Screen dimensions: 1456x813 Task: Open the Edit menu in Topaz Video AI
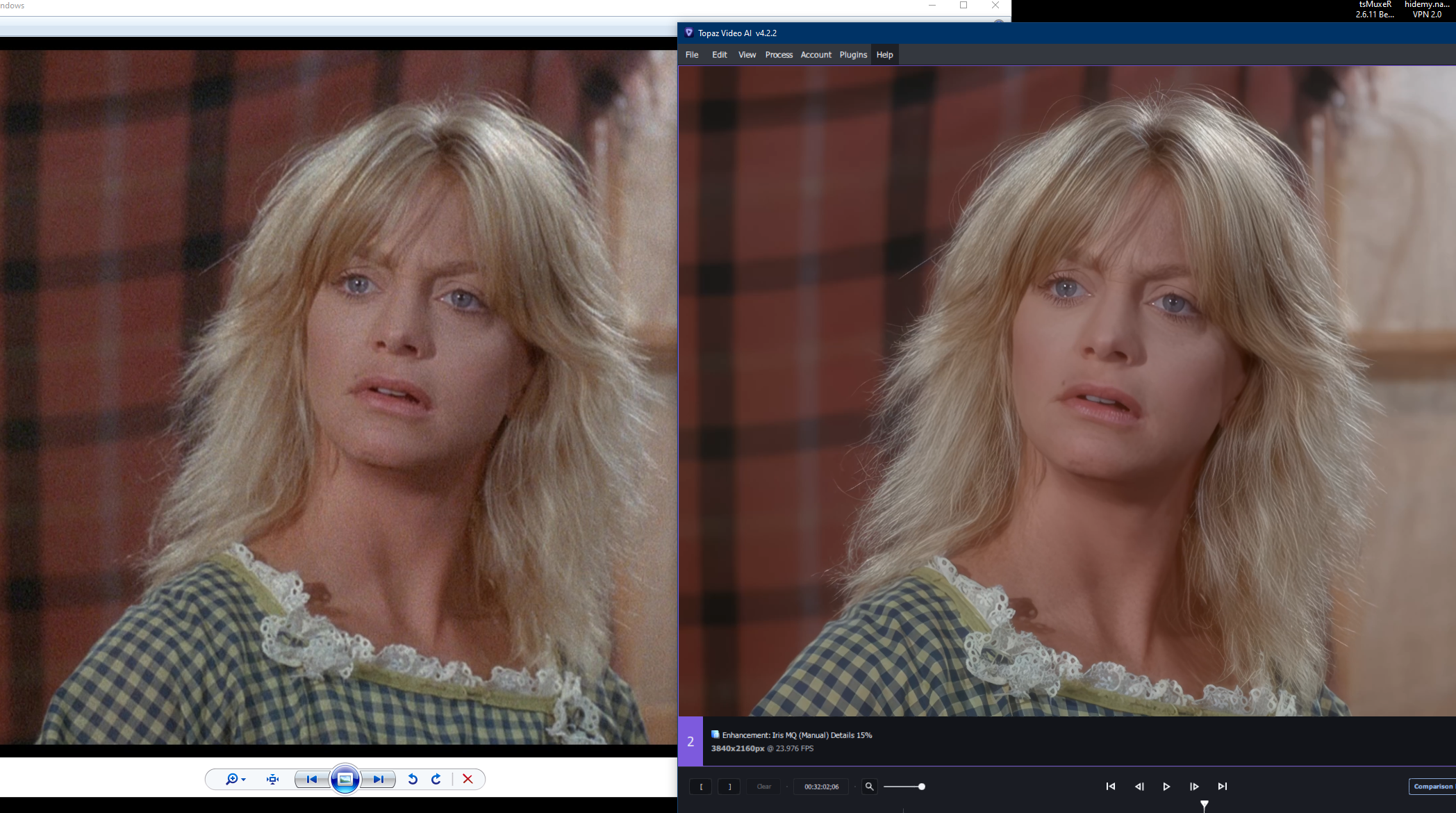point(719,55)
